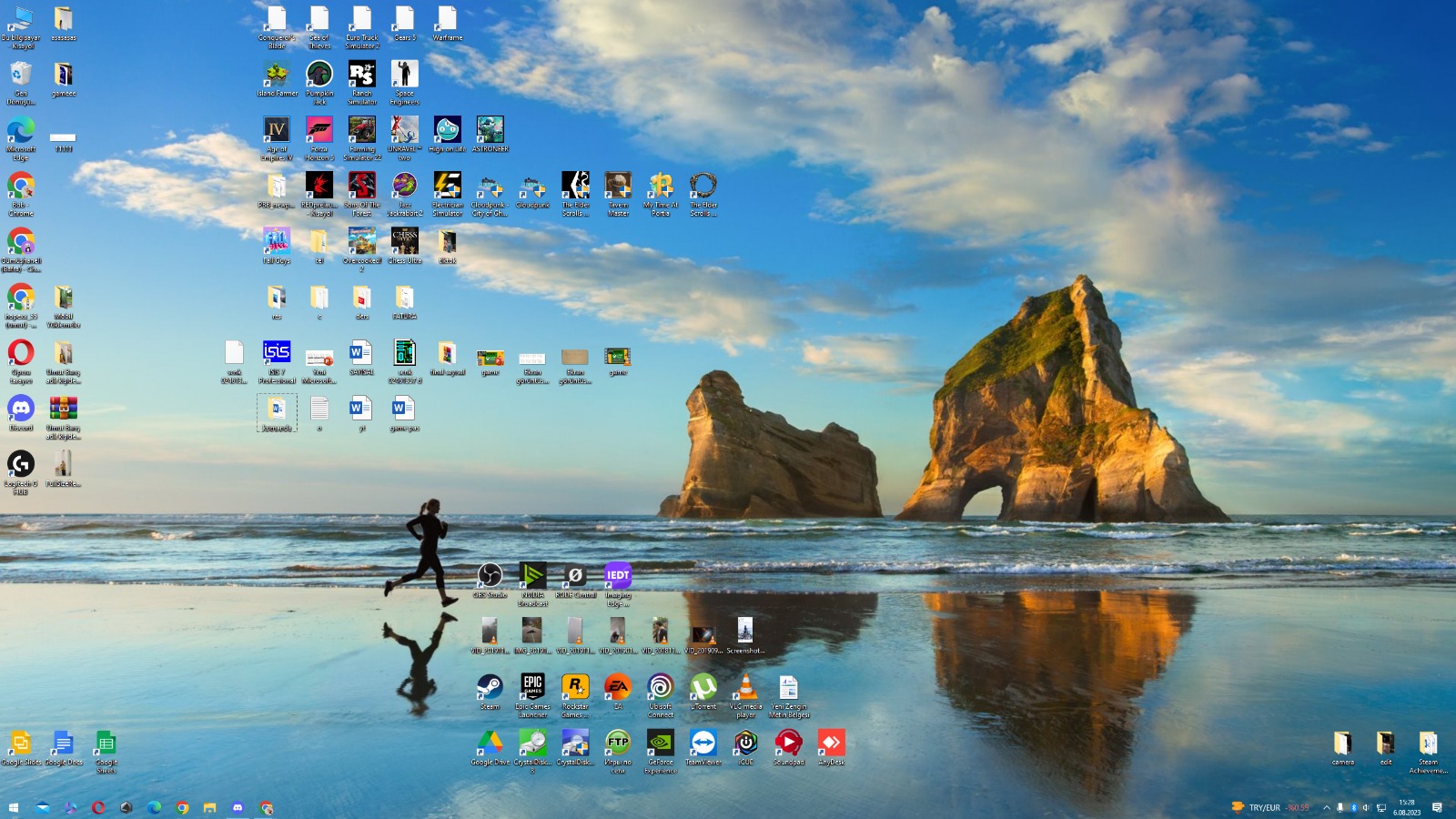Open the Sons Of The Forest shortcut

point(362,194)
